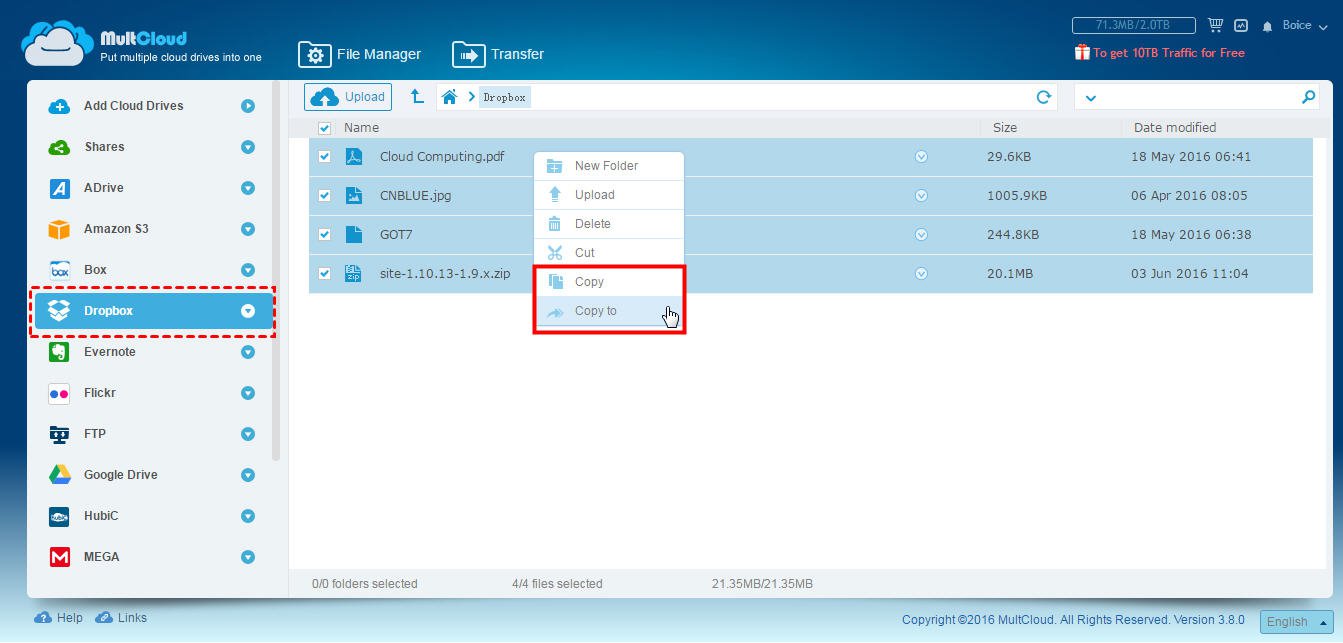Open the File Manager gear icon
The width and height of the screenshot is (1343, 643).
315,54
